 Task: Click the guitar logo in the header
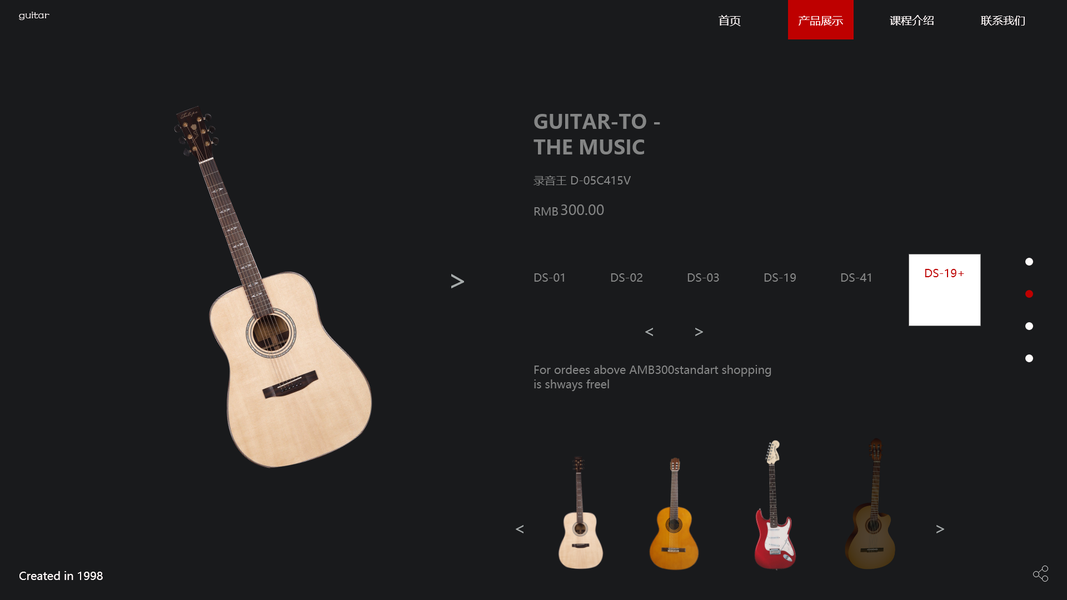tap(34, 15)
